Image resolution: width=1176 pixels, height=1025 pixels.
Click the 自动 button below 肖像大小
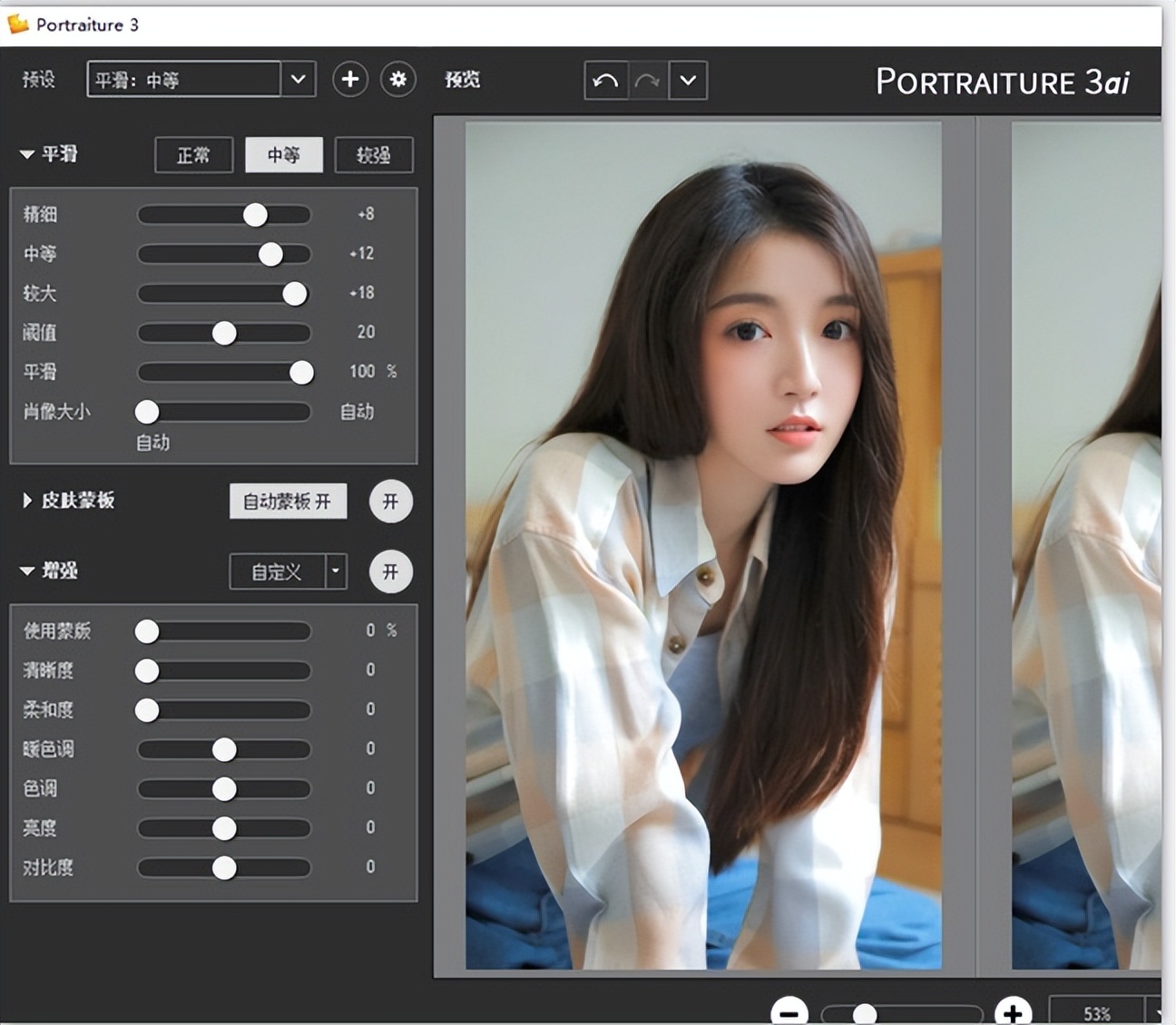click(152, 443)
